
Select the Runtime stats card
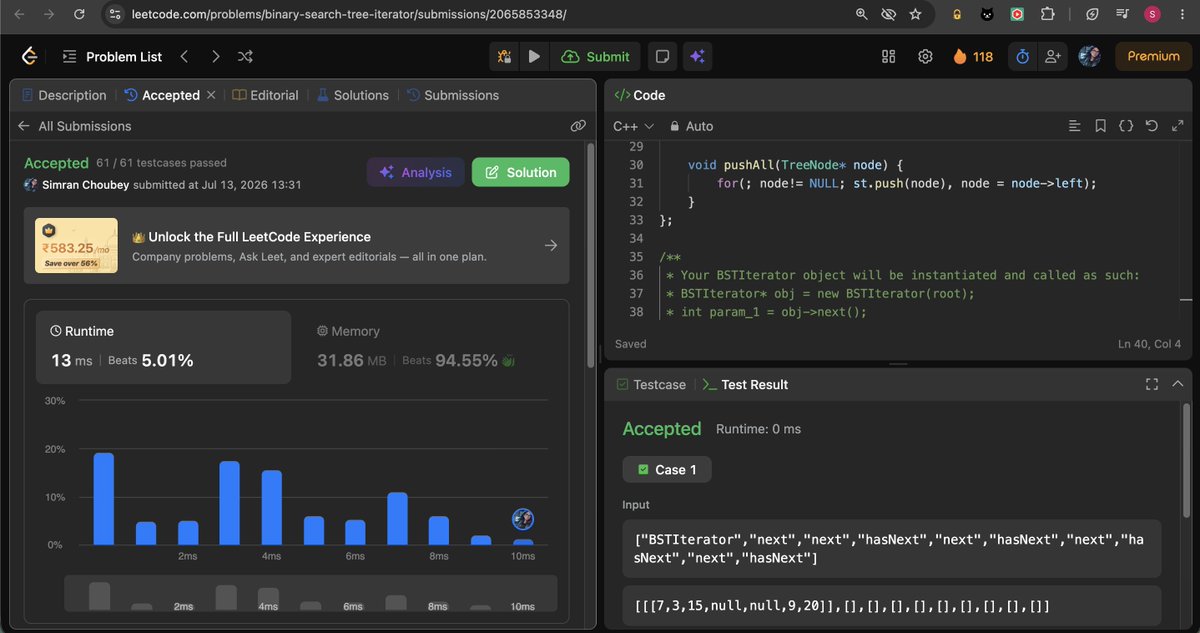163,347
